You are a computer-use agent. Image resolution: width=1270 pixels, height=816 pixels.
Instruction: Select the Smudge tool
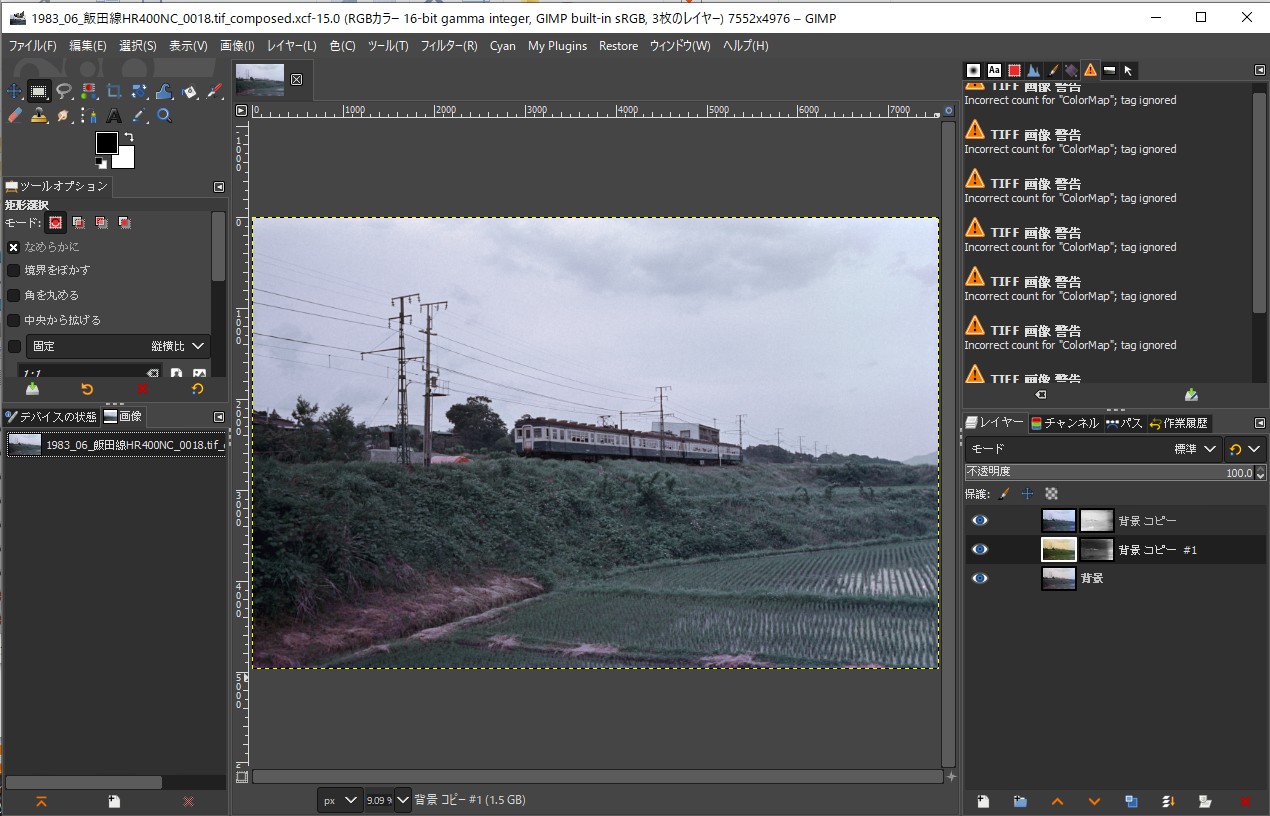(64, 116)
